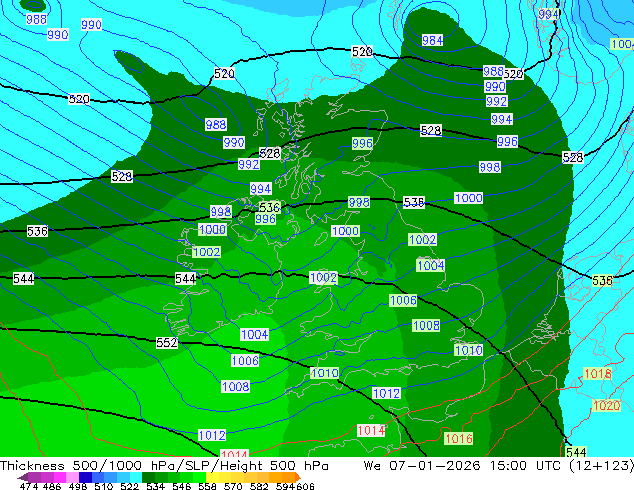This screenshot has height=490, width=634.
Task: Click the '15:00 UTC' time text
Action: pyautogui.click(x=526, y=466)
